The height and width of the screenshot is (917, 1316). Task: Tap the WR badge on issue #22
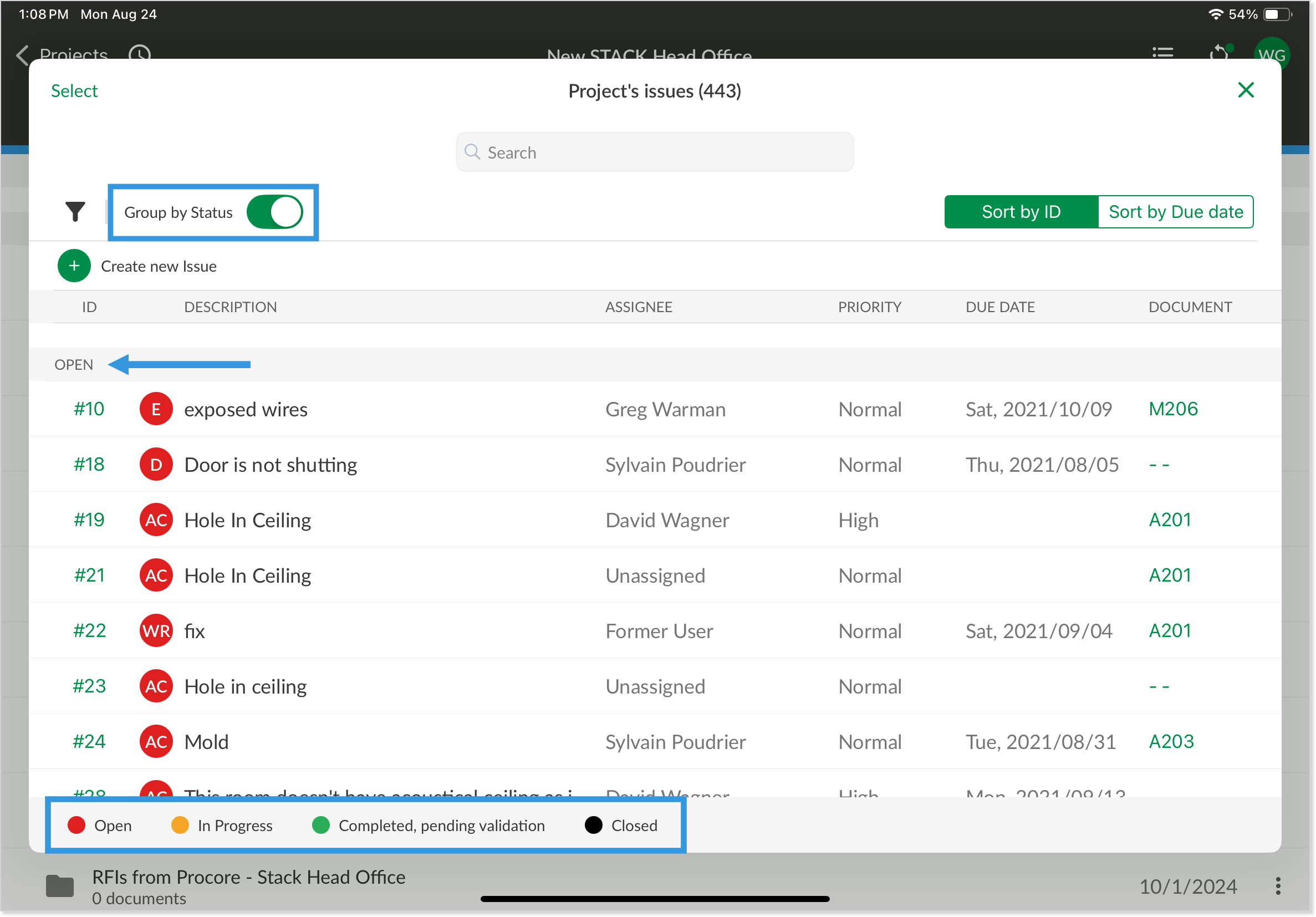click(156, 631)
